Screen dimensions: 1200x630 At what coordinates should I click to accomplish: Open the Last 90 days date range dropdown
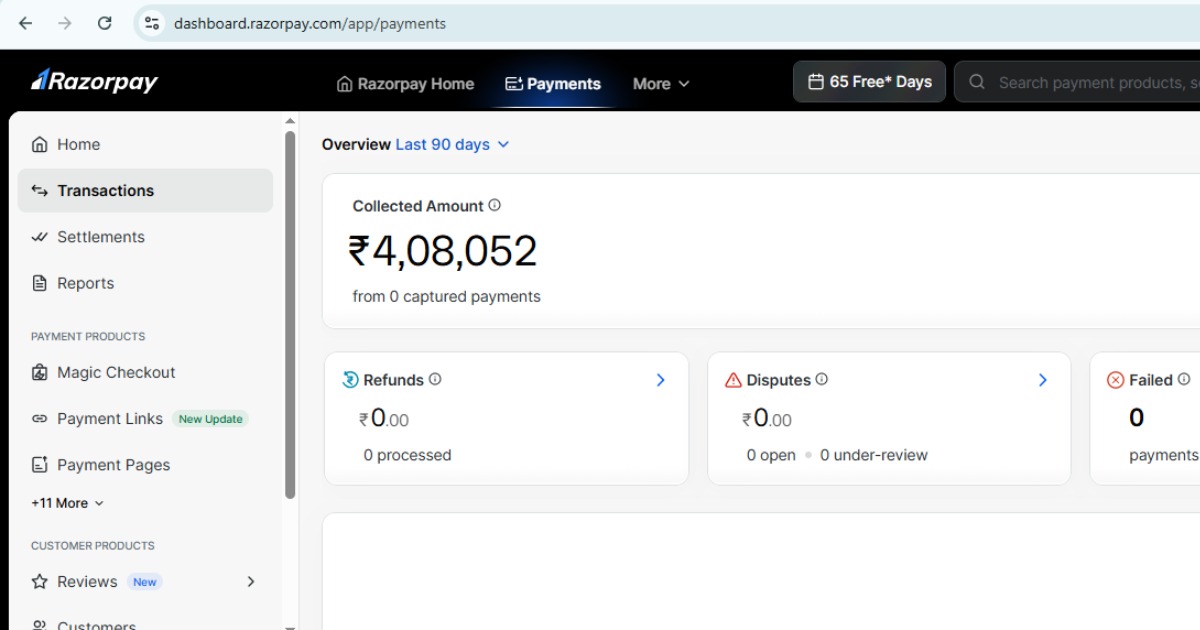tap(452, 144)
